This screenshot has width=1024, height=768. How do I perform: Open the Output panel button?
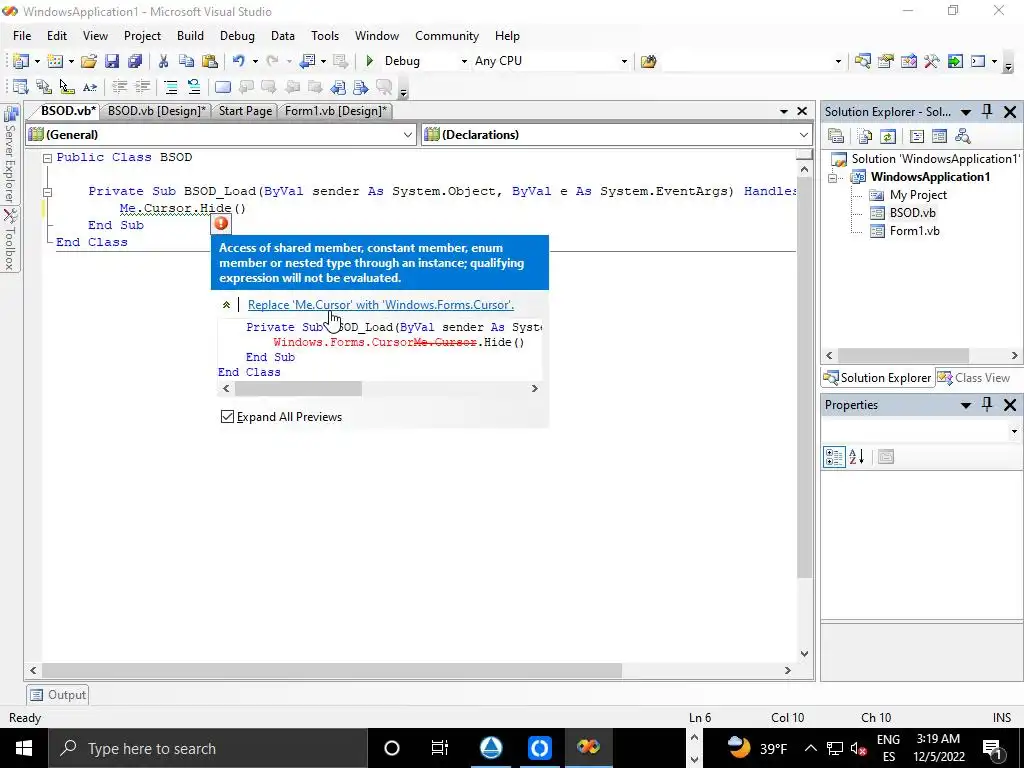[x=58, y=695]
